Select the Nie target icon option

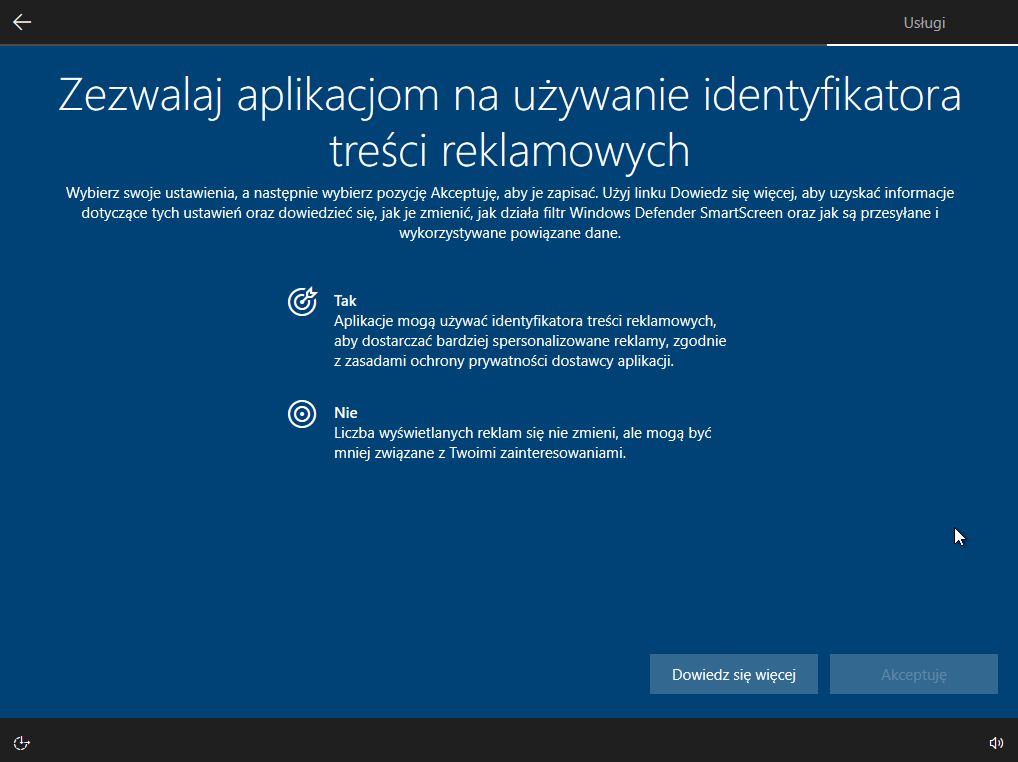click(x=302, y=414)
